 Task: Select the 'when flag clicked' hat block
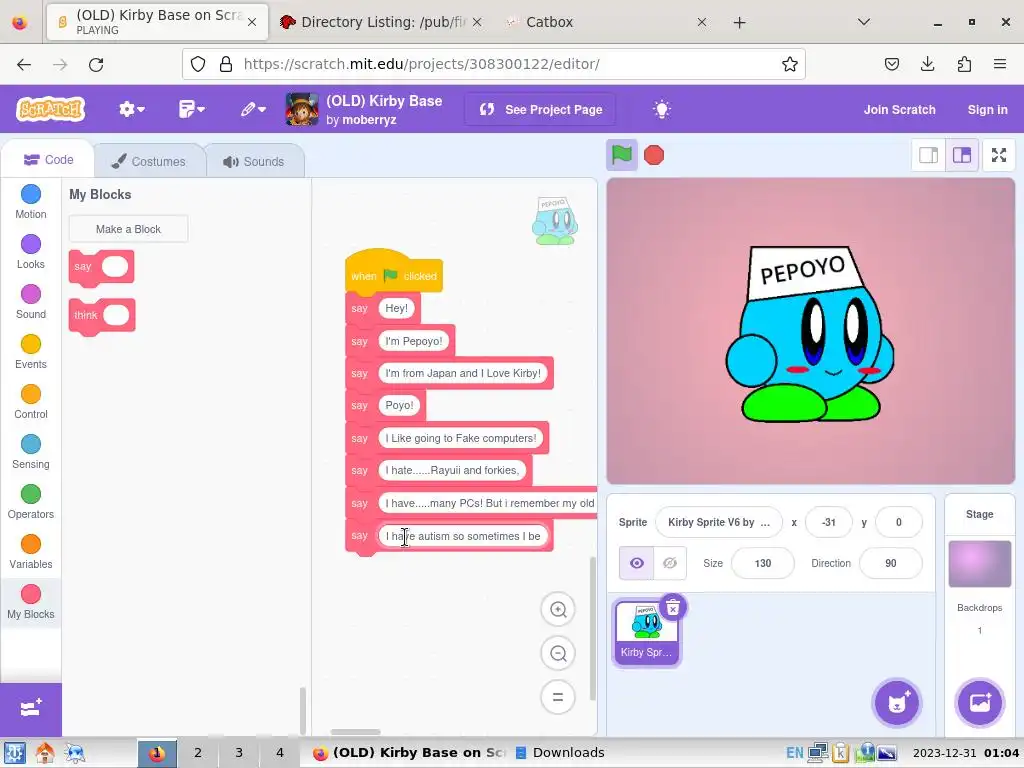pyautogui.click(x=394, y=272)
